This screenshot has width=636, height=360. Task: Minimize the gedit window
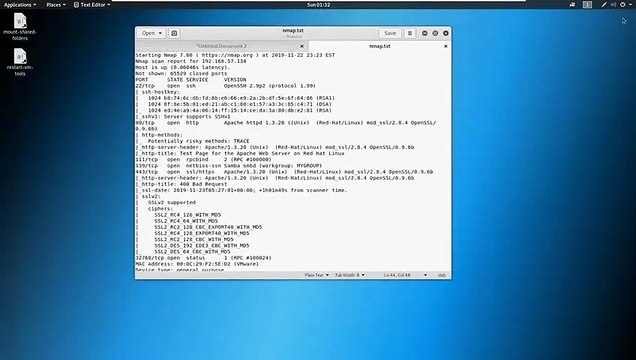(x=425, y=33)
